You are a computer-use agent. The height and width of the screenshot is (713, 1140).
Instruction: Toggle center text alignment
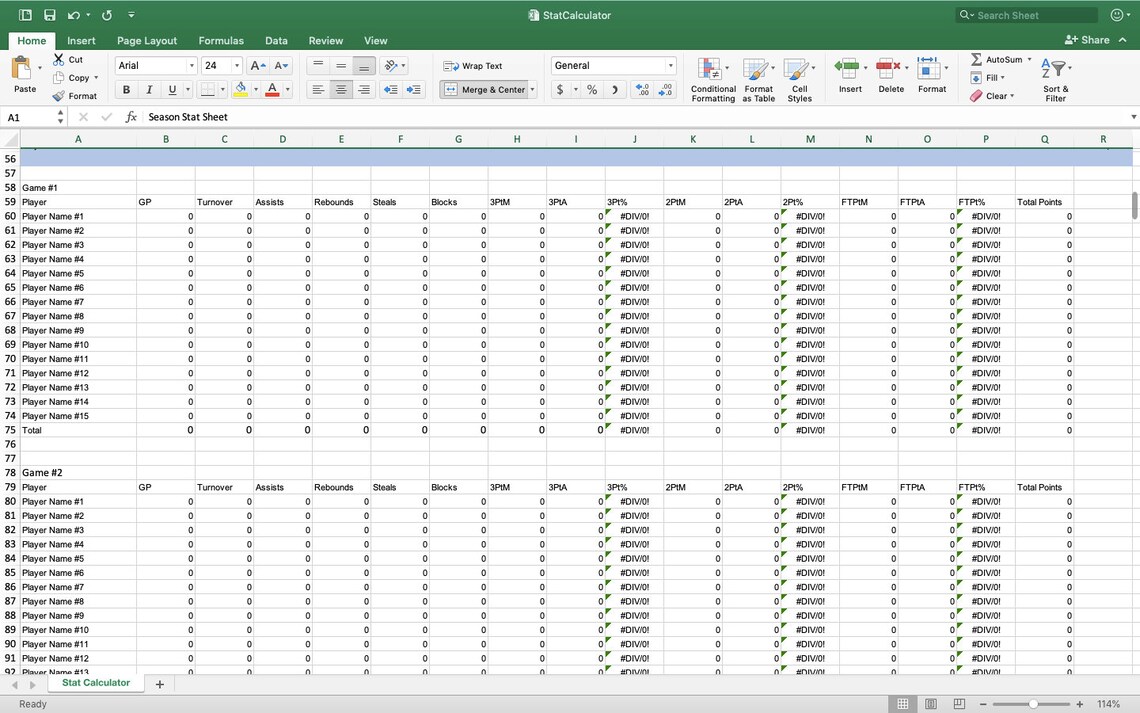(x=339, y=89)
